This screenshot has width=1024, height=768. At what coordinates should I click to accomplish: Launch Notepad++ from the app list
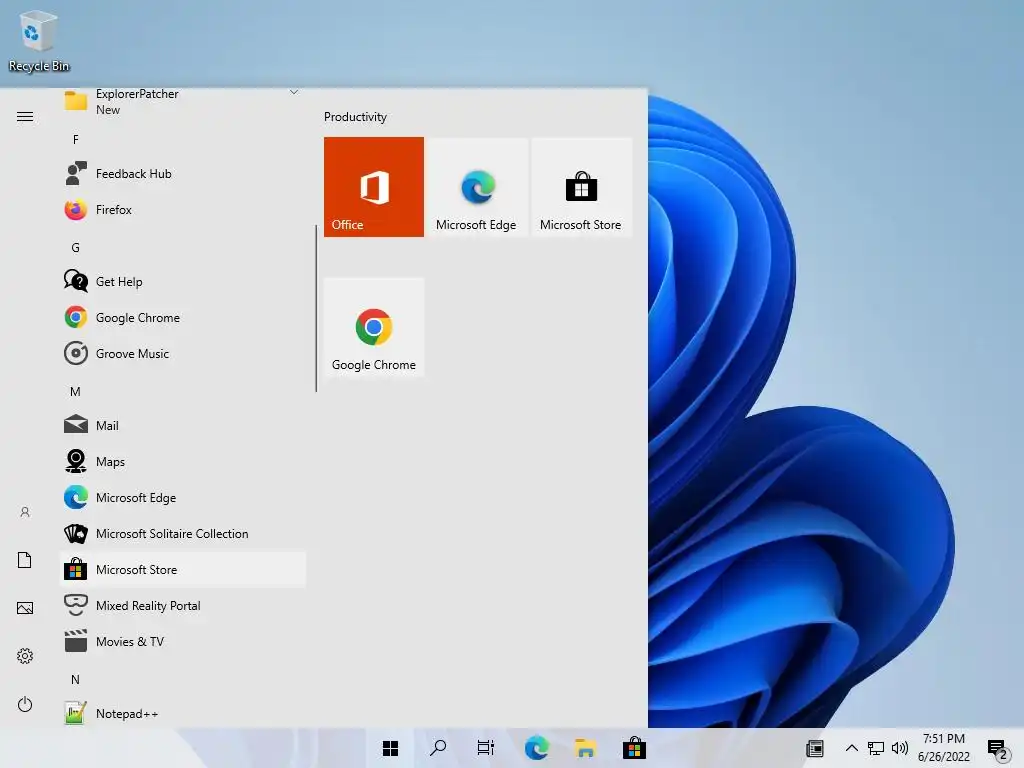[x=183, y=713]
